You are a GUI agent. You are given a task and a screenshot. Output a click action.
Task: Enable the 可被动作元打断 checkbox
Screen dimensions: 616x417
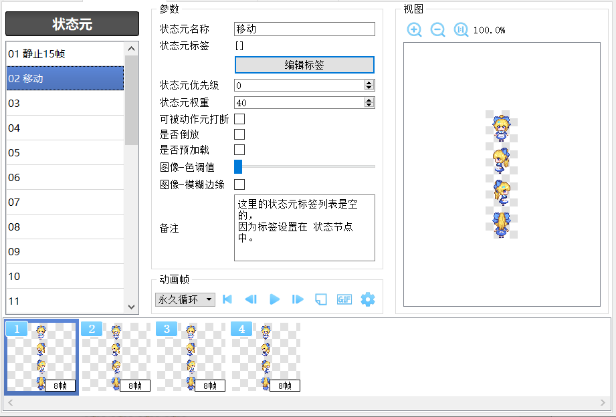pyautogui.click(x=239, y=119)
